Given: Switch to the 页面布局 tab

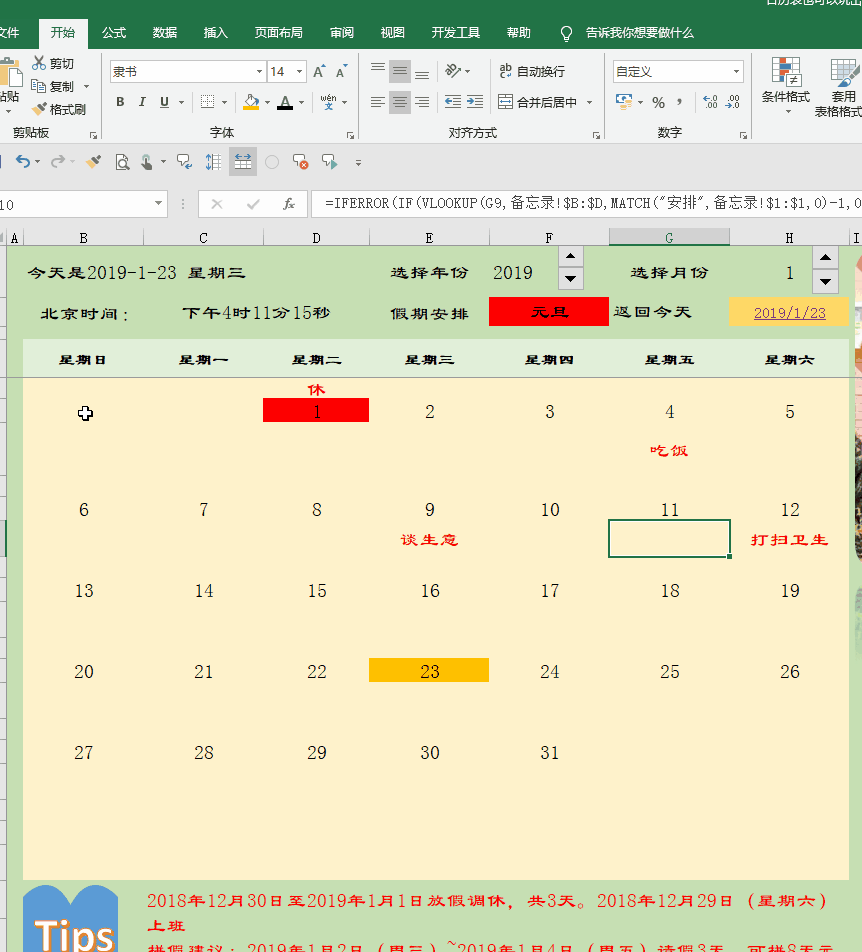Looking at the screenshot, I should (279, 32).
